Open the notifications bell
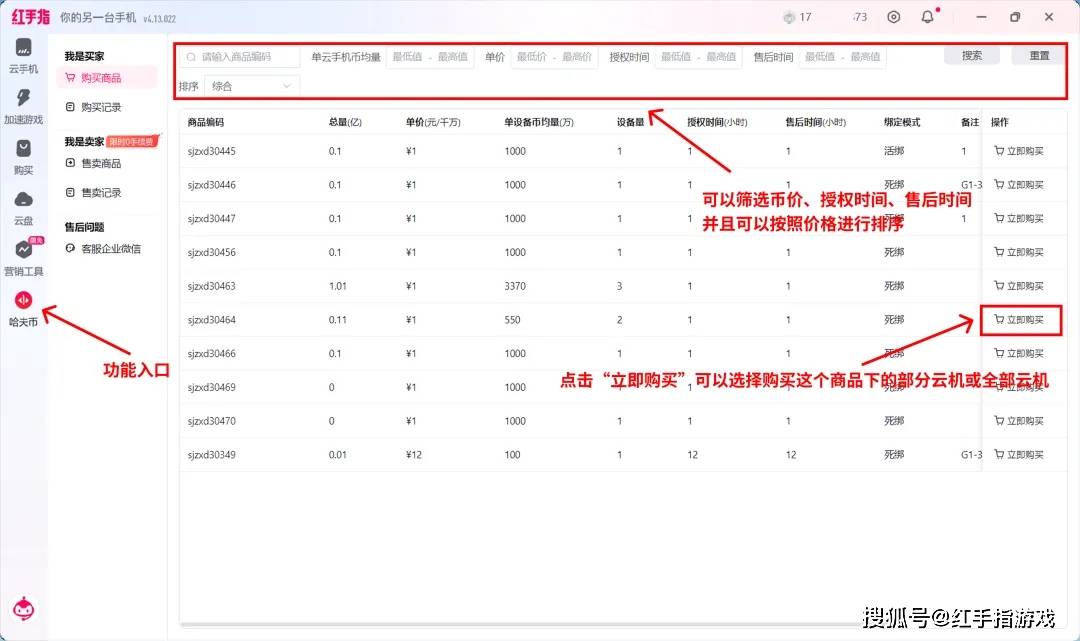The width and height of the screenshot is (1080, 641). 928,17
